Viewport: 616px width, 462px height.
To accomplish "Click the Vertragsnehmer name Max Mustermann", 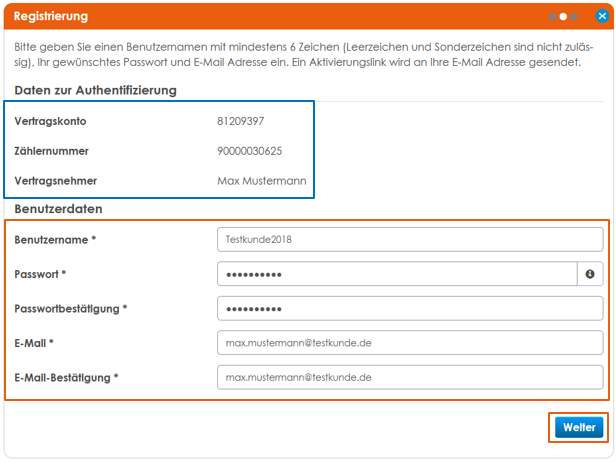I will pyautogui.click(x=261, y=181).
